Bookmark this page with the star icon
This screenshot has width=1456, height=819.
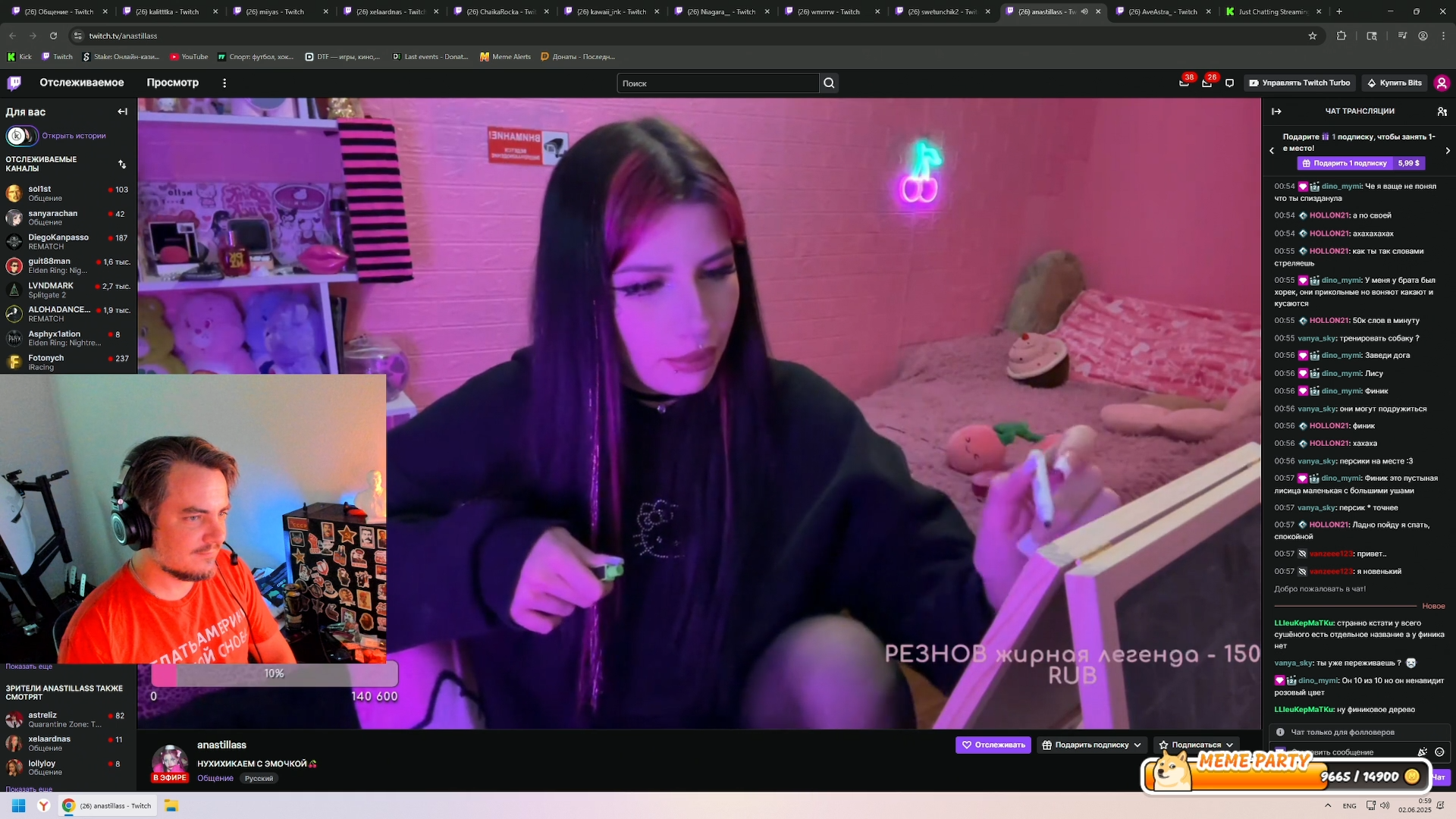click(1313, 36)
